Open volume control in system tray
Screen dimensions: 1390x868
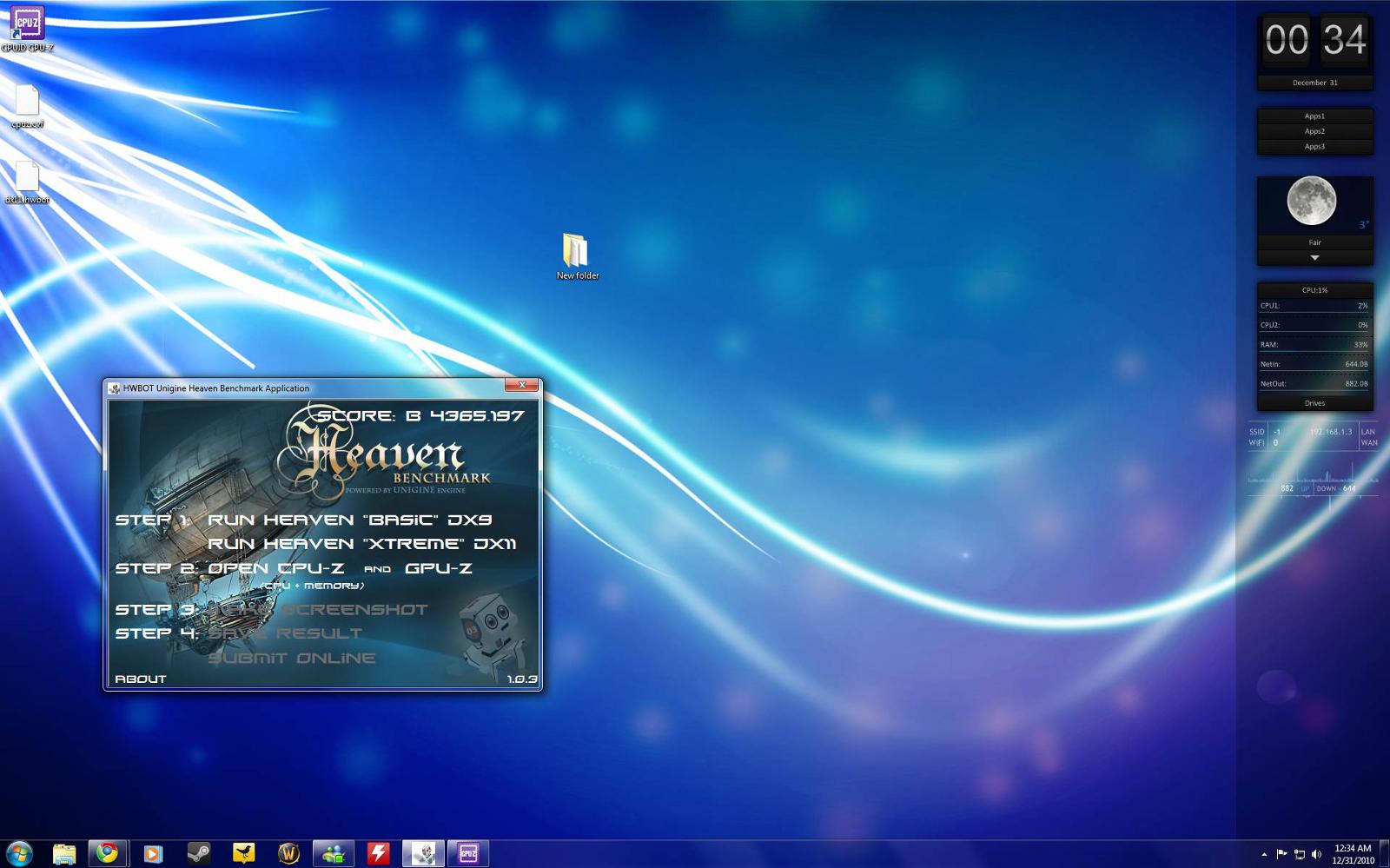(1316, 854)
